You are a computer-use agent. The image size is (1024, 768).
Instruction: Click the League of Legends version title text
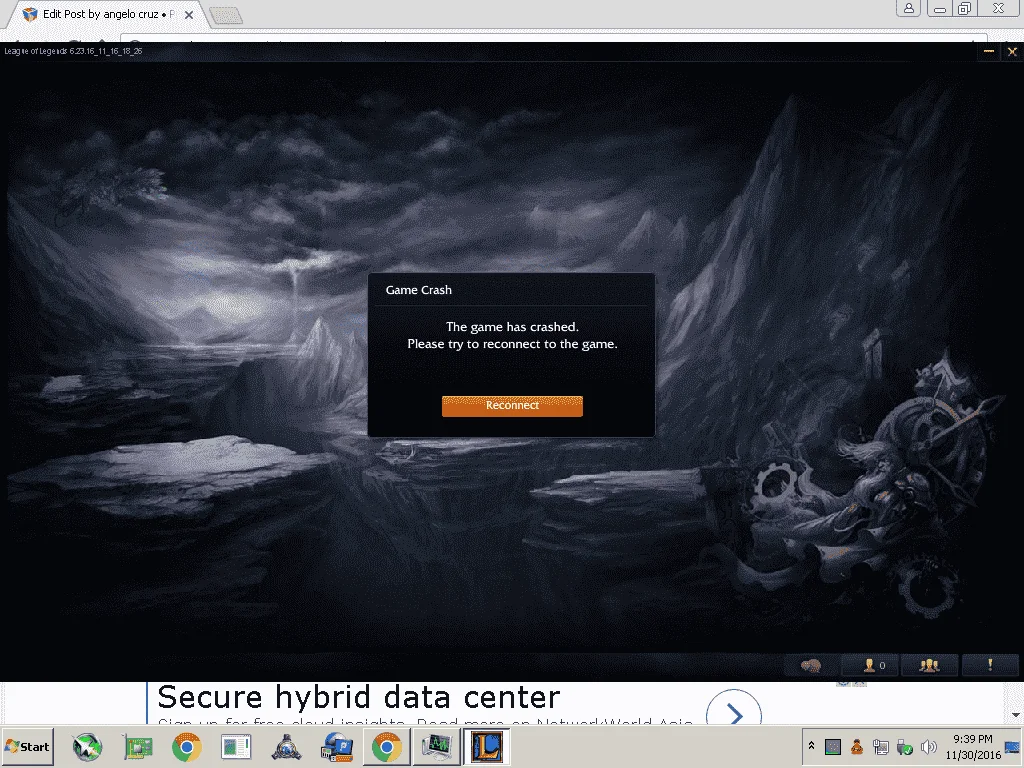click(x=73, y=51)
